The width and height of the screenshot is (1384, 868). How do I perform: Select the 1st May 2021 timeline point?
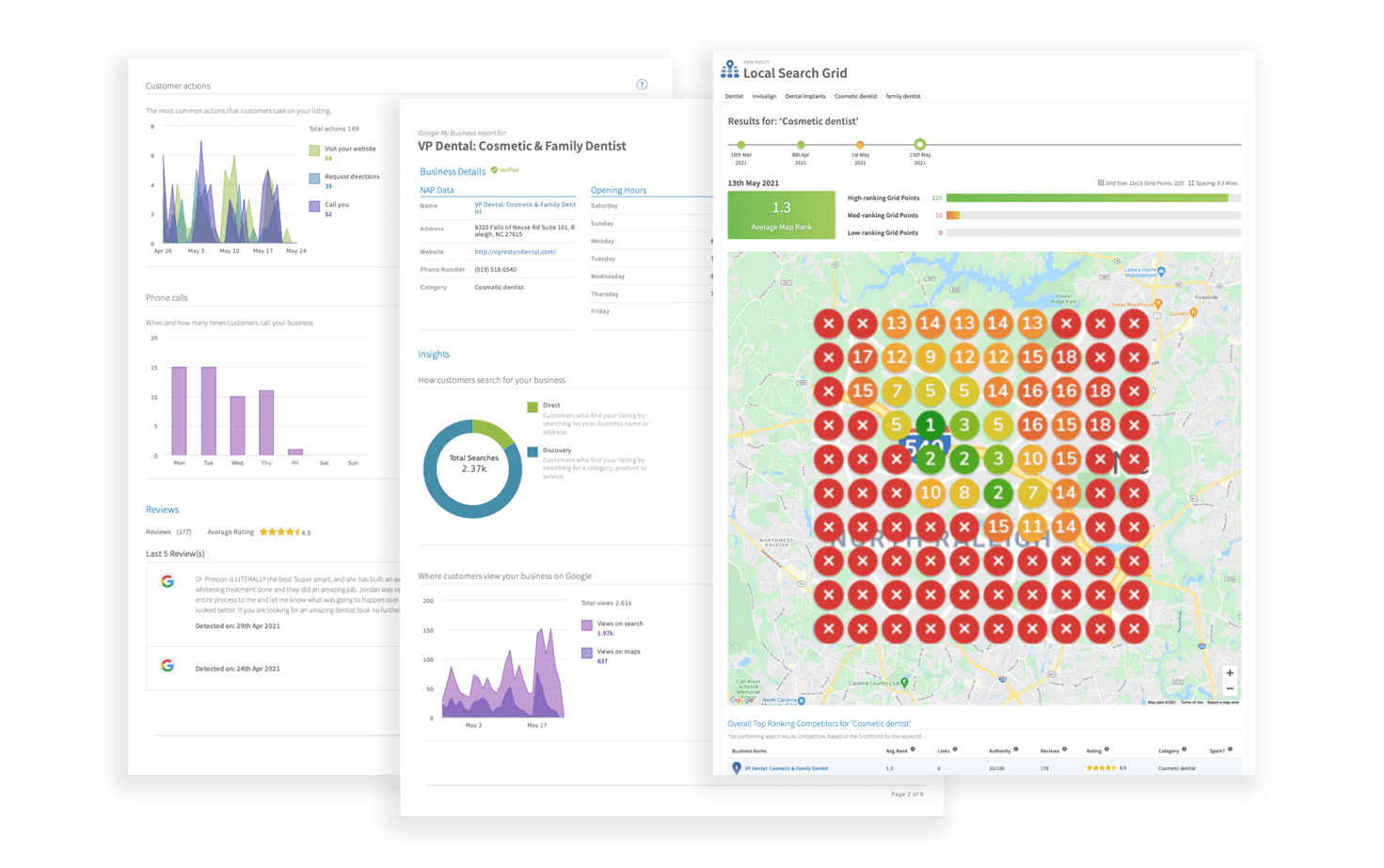click(860, 145)
